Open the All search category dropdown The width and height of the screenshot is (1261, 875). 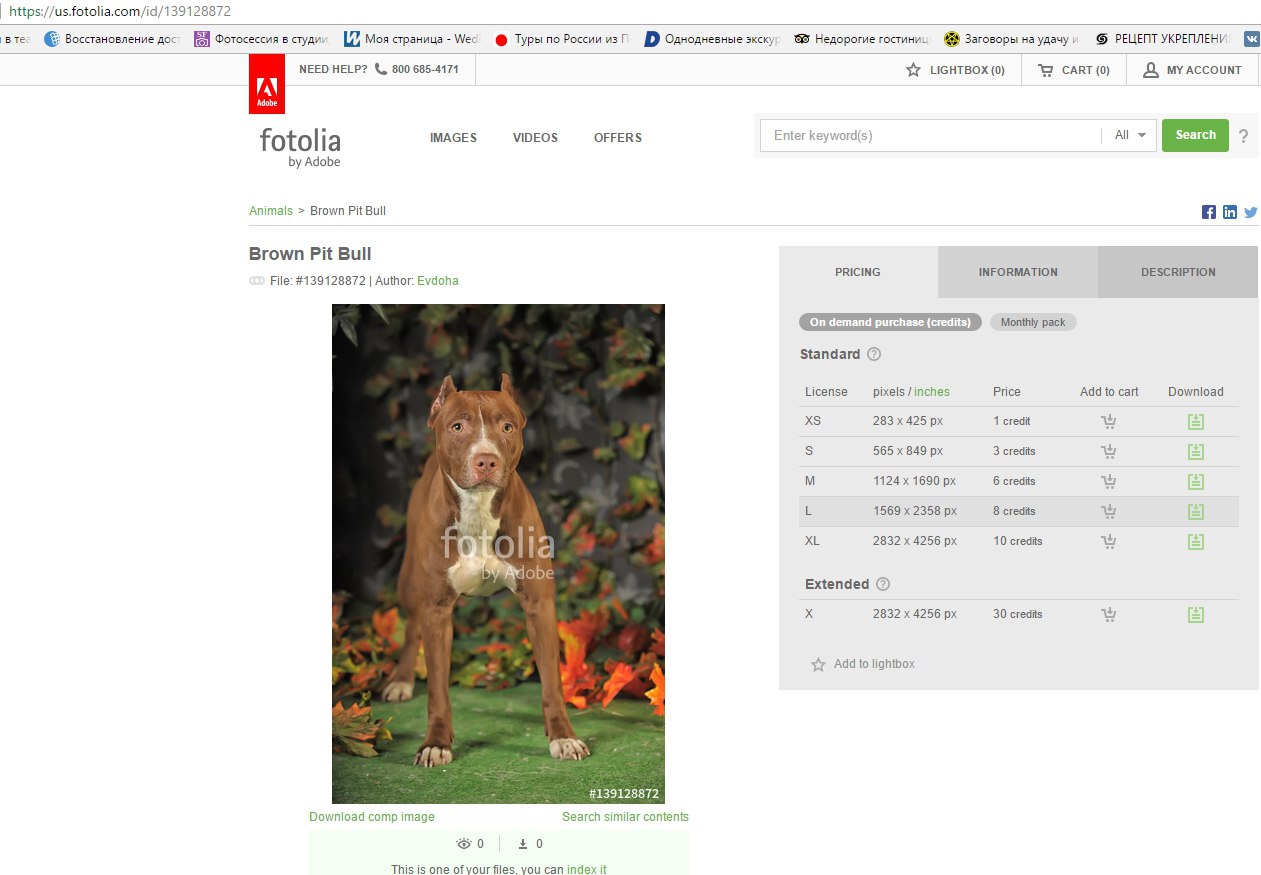click(1130, 136)
